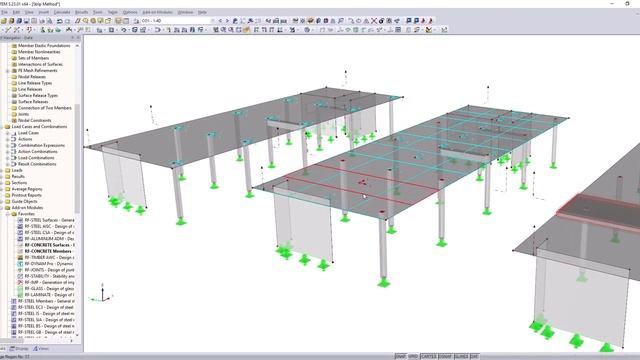Select Nodal Constraints in tree

(x=35, y=120)
